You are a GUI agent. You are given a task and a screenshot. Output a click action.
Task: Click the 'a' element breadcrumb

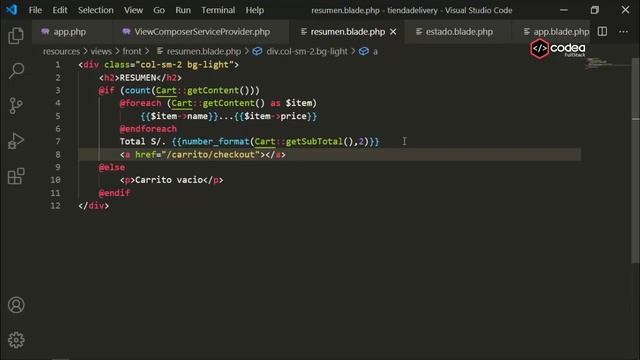coord(369,51)
